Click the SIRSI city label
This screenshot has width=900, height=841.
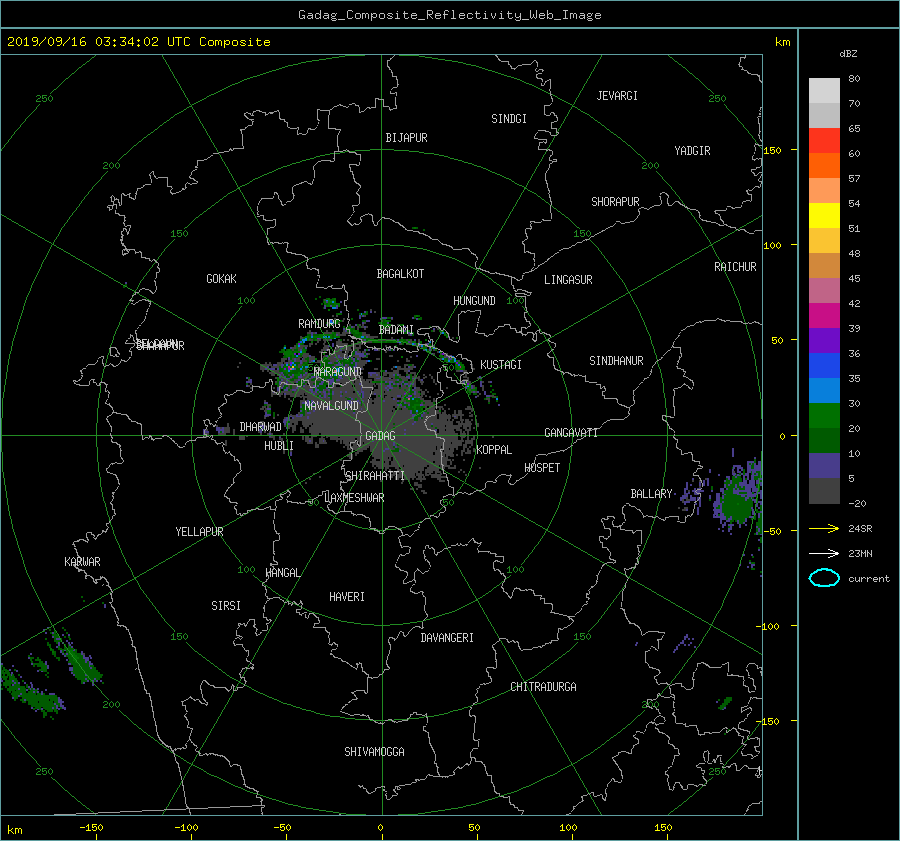pos(226,606)
